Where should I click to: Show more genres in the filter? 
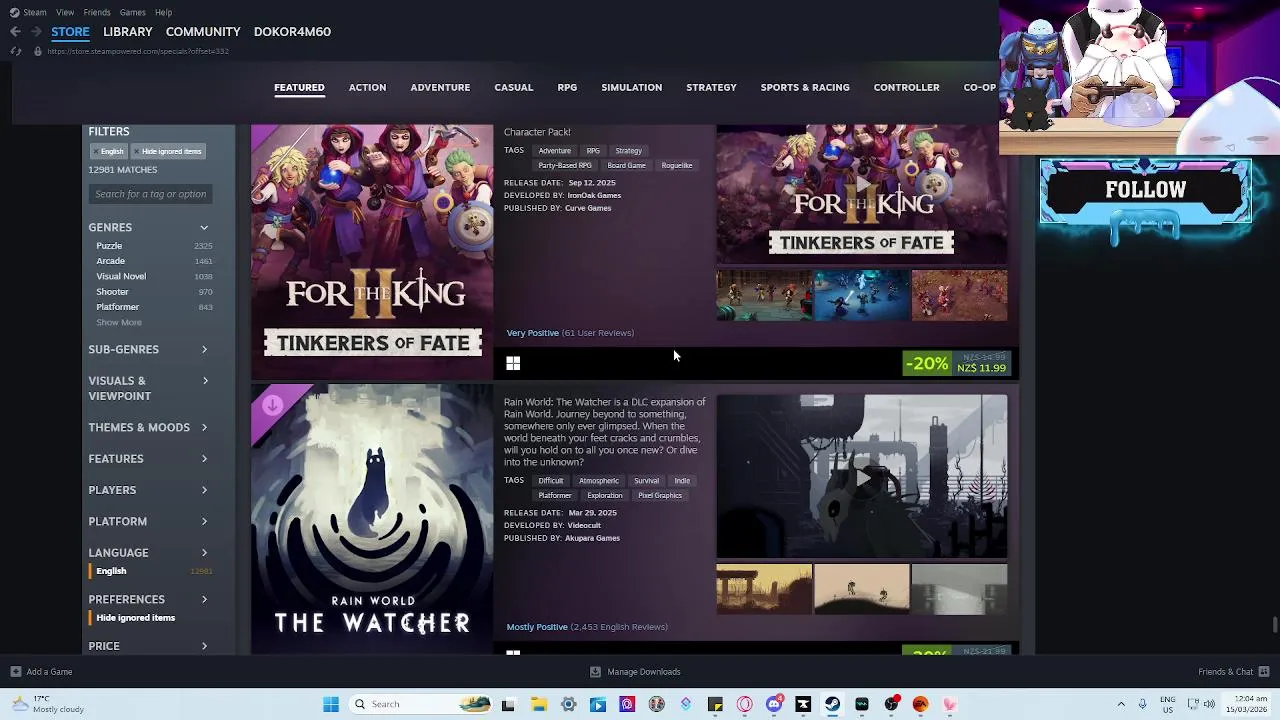[119, 322]
